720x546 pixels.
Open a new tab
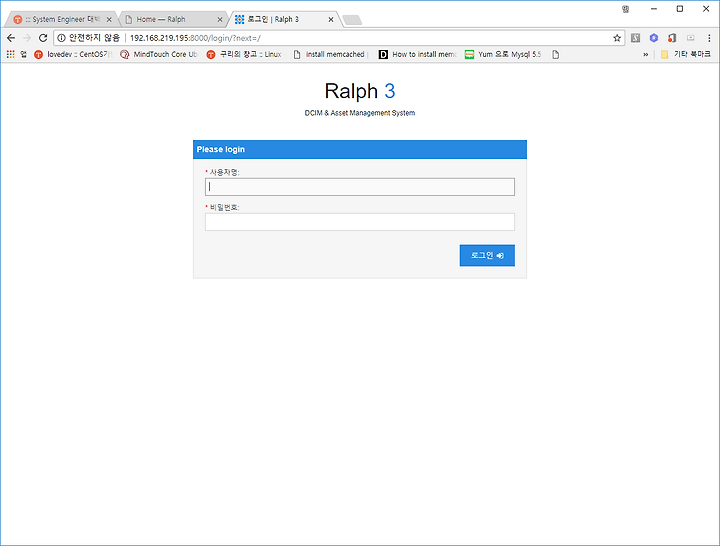352,20
